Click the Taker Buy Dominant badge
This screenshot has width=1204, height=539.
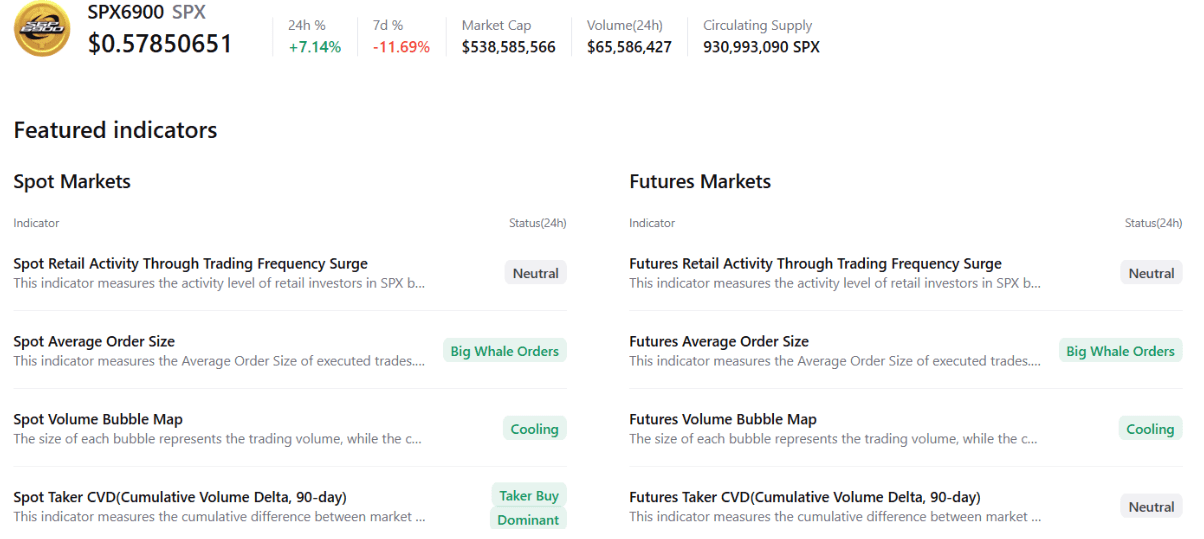pos(529,507)
